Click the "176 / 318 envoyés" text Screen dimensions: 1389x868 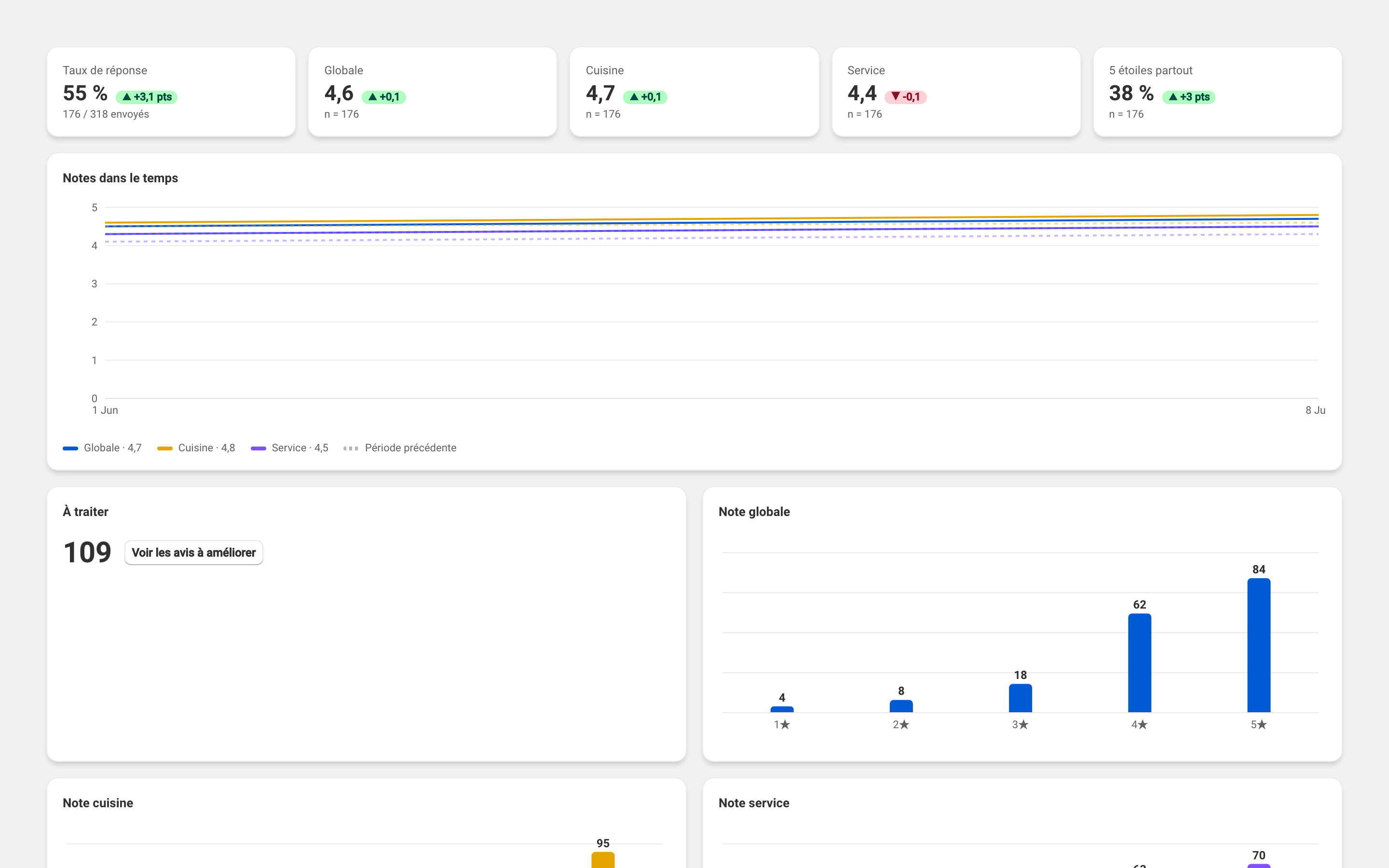(x=106, y=114)
